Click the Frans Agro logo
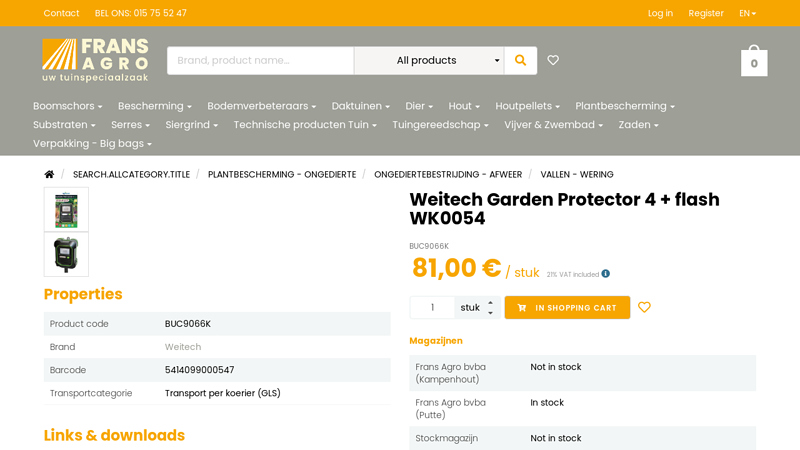 click(x=95, y=60)
